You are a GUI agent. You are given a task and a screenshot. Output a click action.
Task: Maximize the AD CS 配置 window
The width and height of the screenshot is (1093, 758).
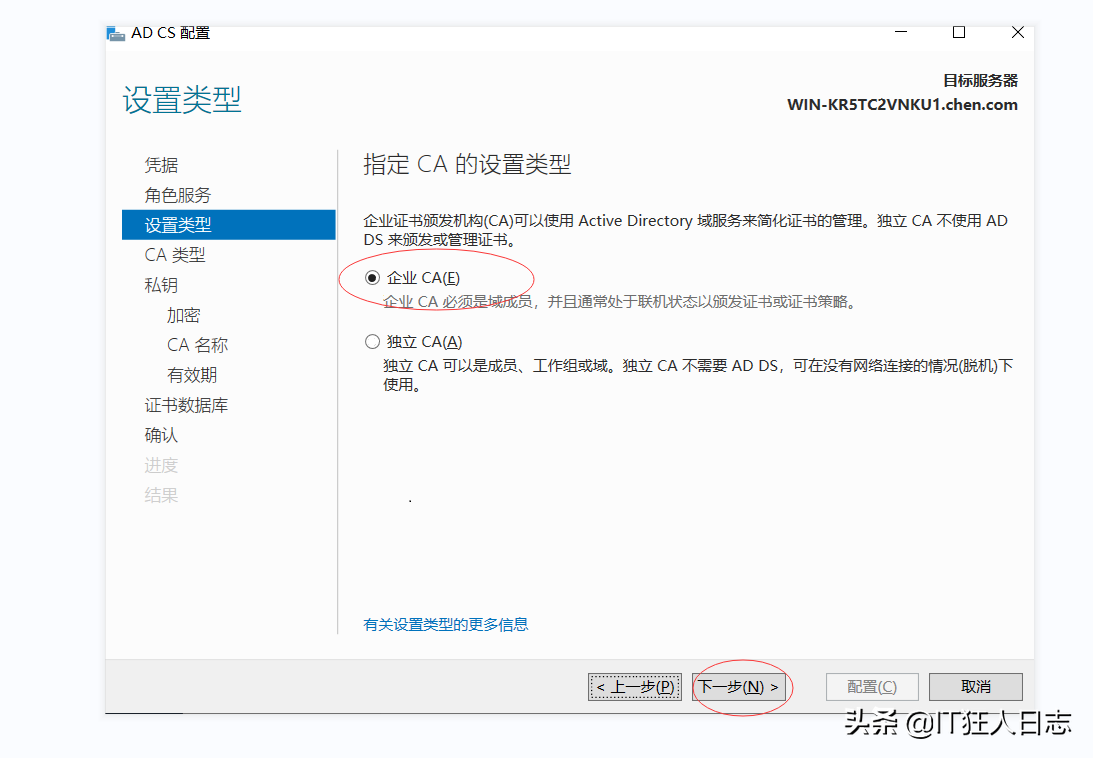point(959,32)
